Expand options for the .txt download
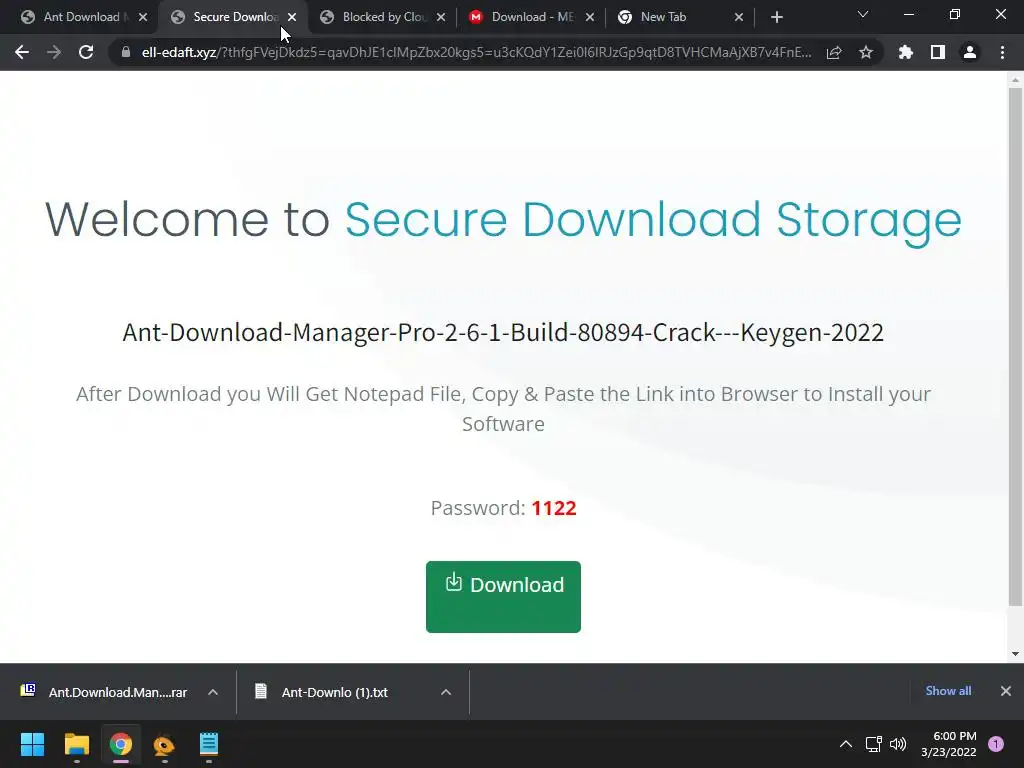 [x=446, y=692]
